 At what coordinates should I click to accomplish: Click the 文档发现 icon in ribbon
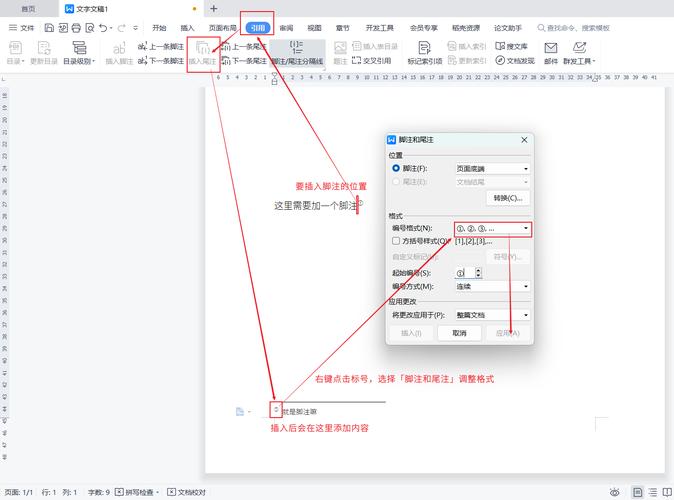click(515, 61)
